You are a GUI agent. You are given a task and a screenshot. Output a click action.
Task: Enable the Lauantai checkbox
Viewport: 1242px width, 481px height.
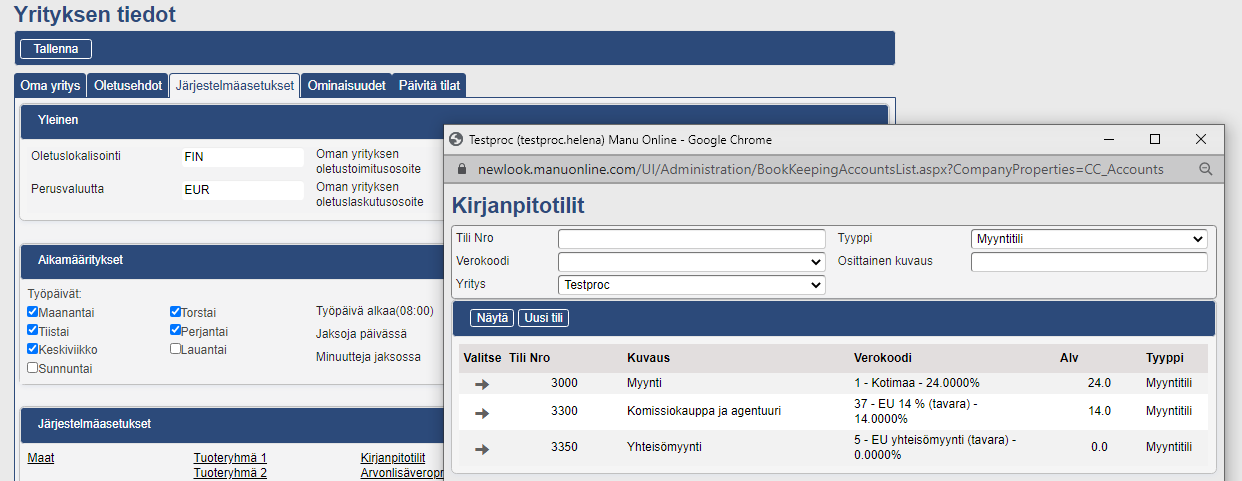click(176, 349)
